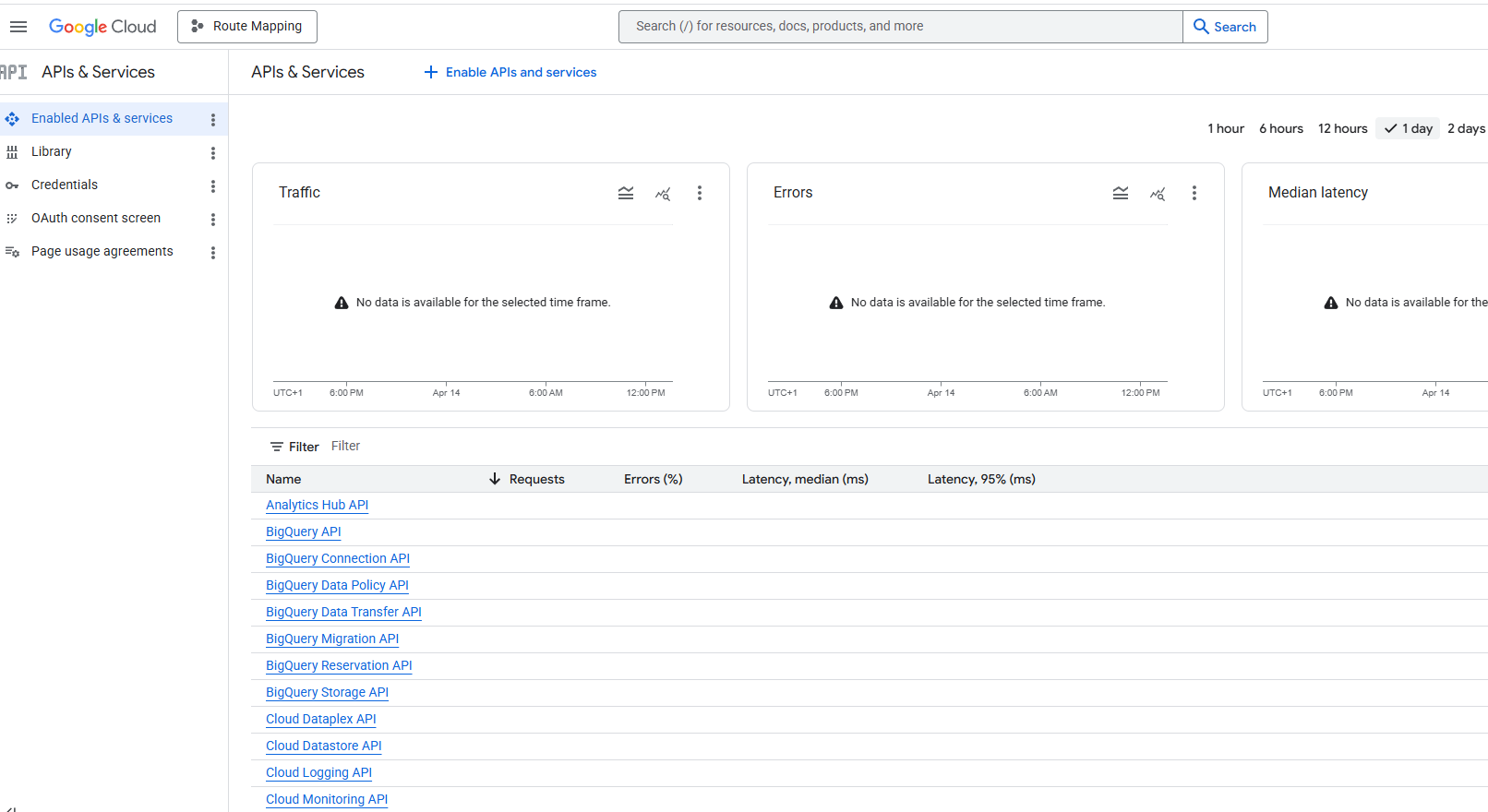Open the BigQuery Migration API link
This screenshot has height=812, width=1488.
coord(332,639)
